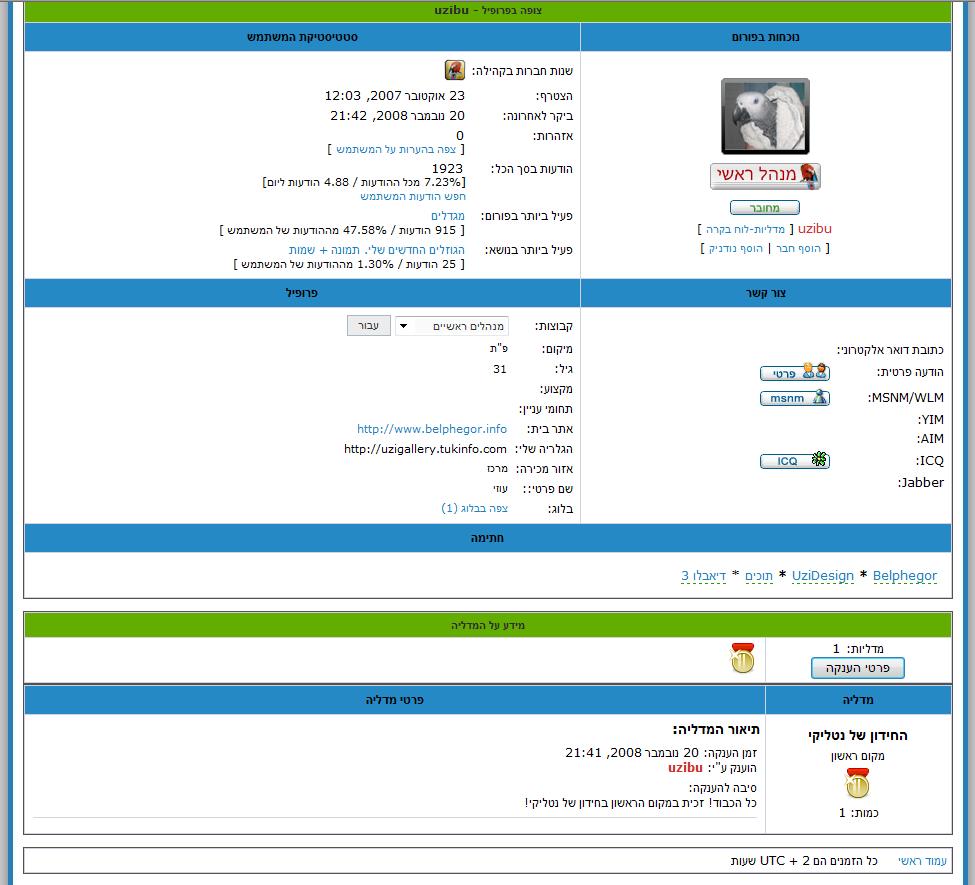
Task: Click the 'מנהל ראשי' rank badge
Action: tap(765, 176)
